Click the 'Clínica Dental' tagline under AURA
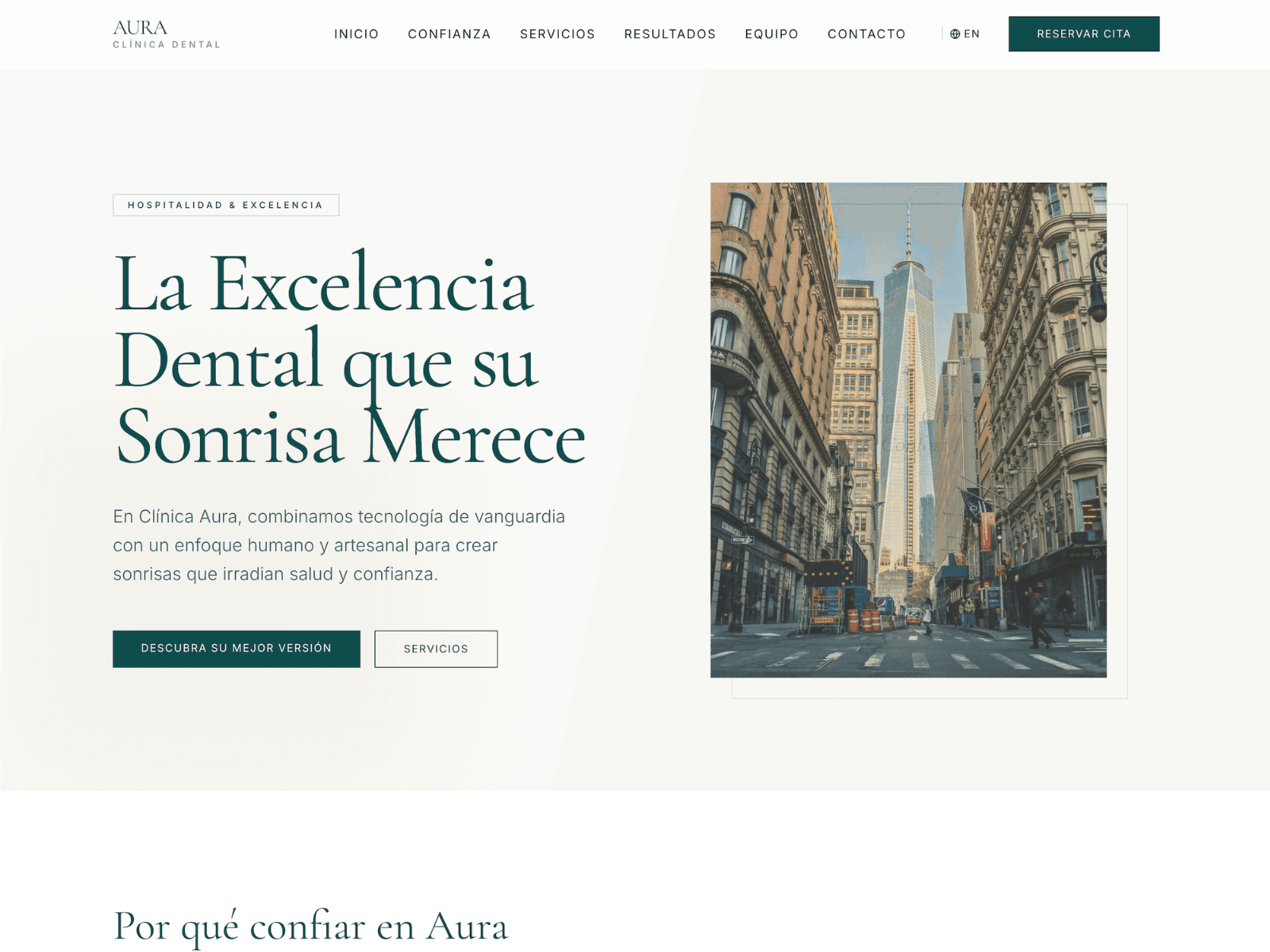Screen dimensions: 1270x952 pyautogui.click(x=165, y=44)
